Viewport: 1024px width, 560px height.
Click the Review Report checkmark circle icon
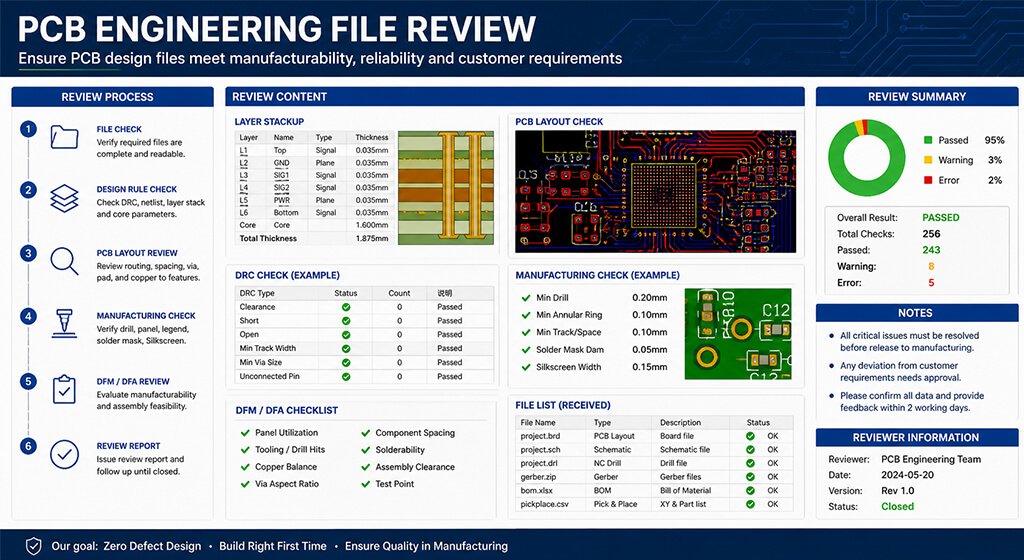pyautogui.click(x=64, y=455)
